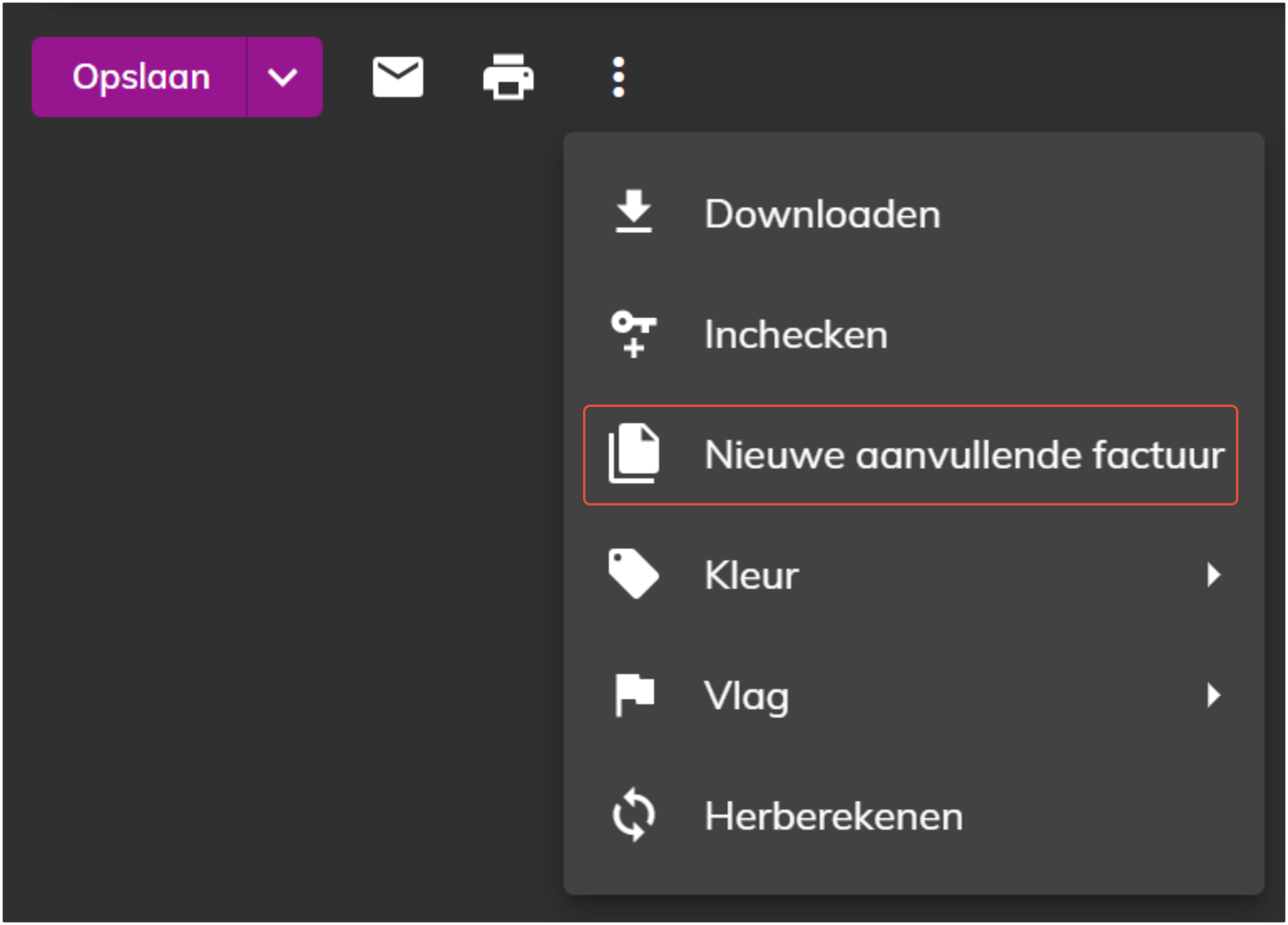
Task: Click the Opslaan button
Action: pos(140,77)
